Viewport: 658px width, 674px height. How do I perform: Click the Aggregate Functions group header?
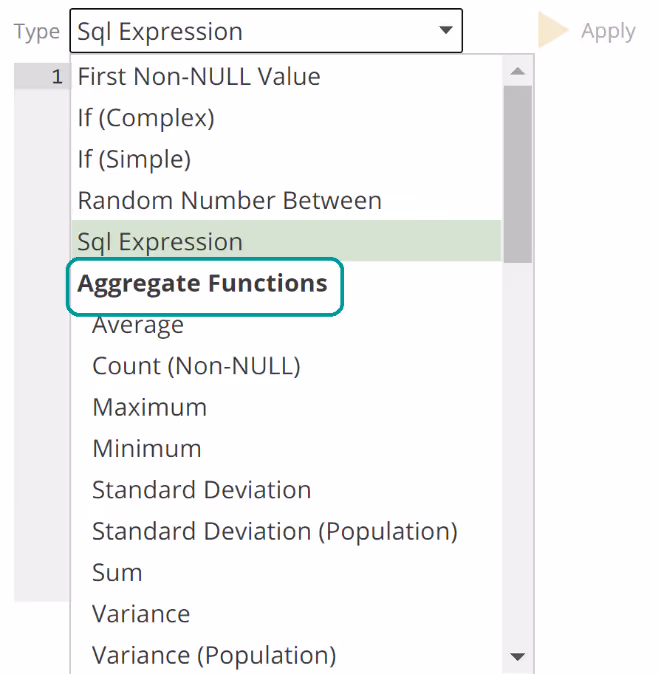tap(203, 284)
